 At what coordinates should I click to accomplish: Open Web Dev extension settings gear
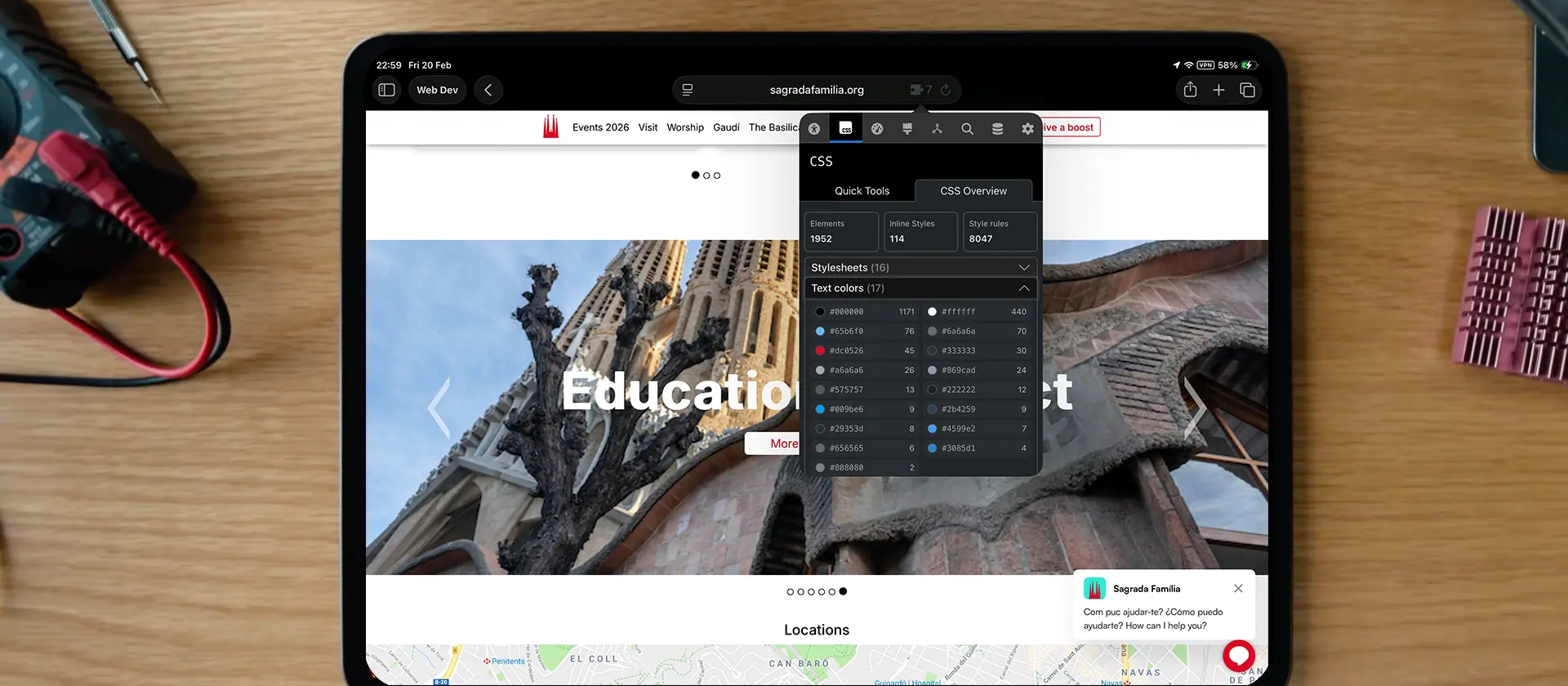[x=1027, y=129]
